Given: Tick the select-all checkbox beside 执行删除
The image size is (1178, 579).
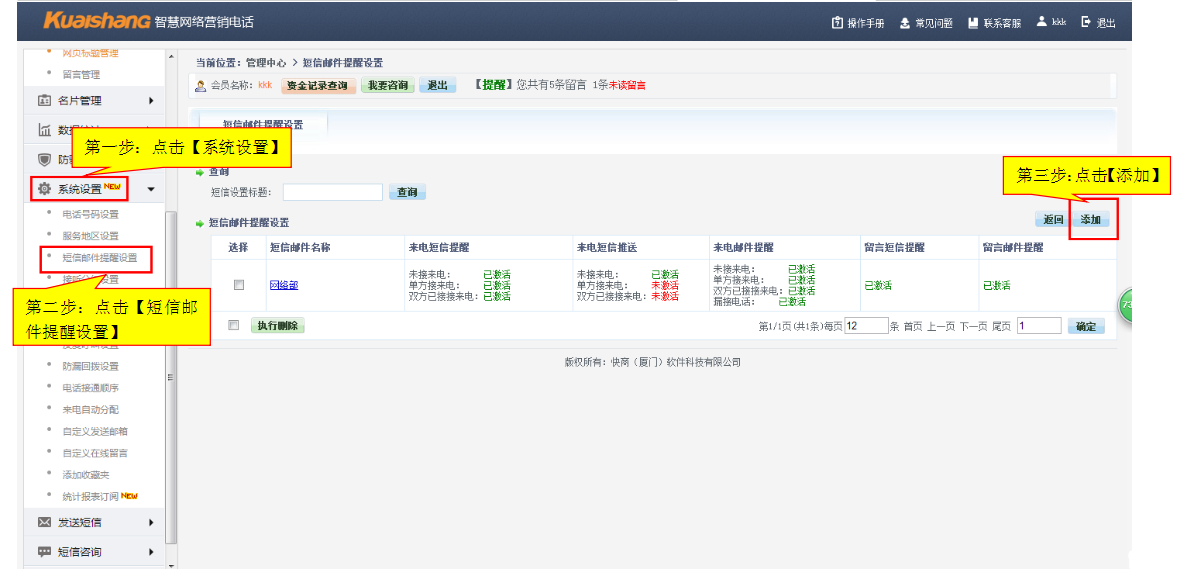Looking at the screenshot, I should point(234,325).
